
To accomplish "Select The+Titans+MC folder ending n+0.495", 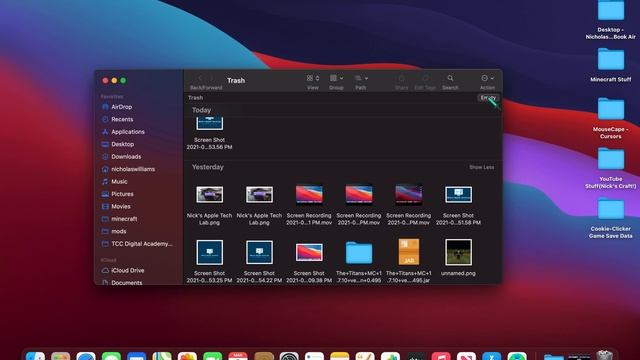I will click(x=359, y=261).
